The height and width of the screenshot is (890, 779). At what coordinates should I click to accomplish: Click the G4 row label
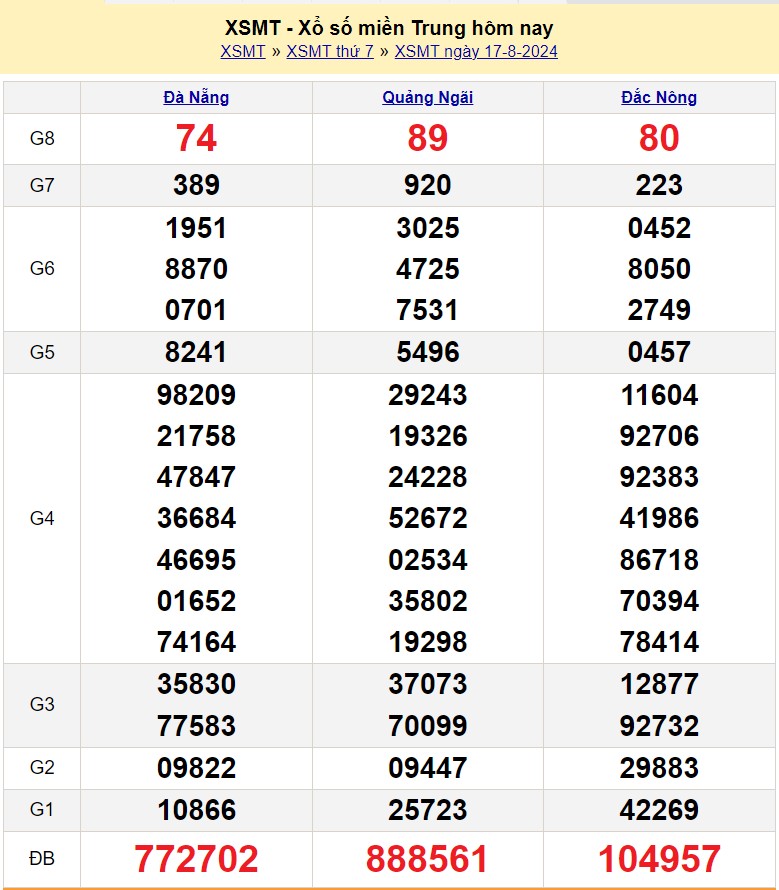point(42,518)
